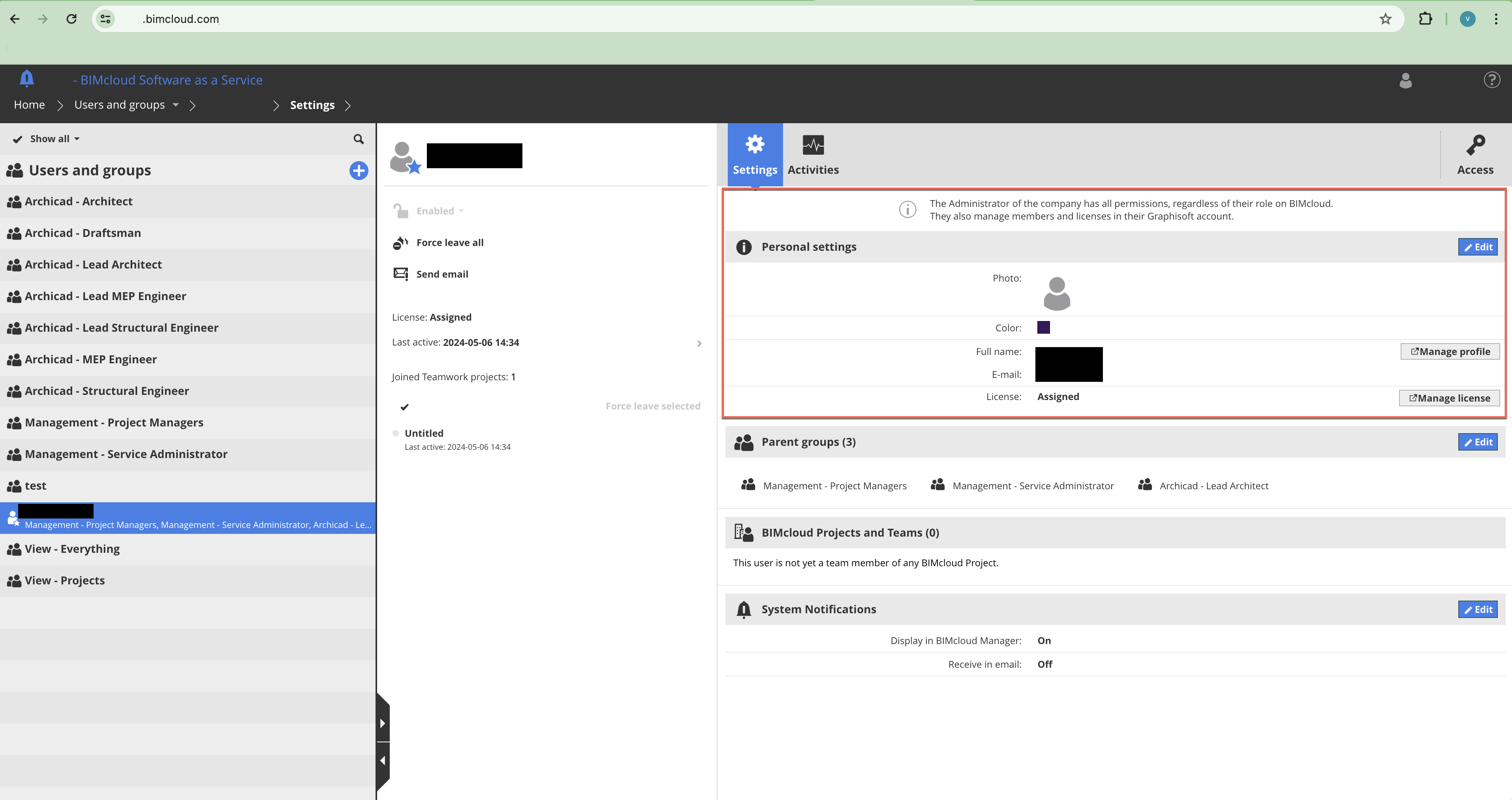Go back in browser

coord(15,19)
